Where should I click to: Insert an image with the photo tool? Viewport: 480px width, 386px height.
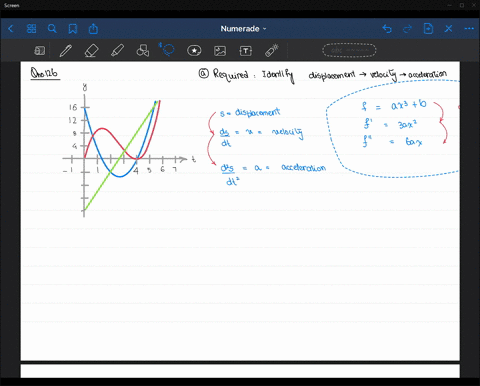(x=220, y=51)
